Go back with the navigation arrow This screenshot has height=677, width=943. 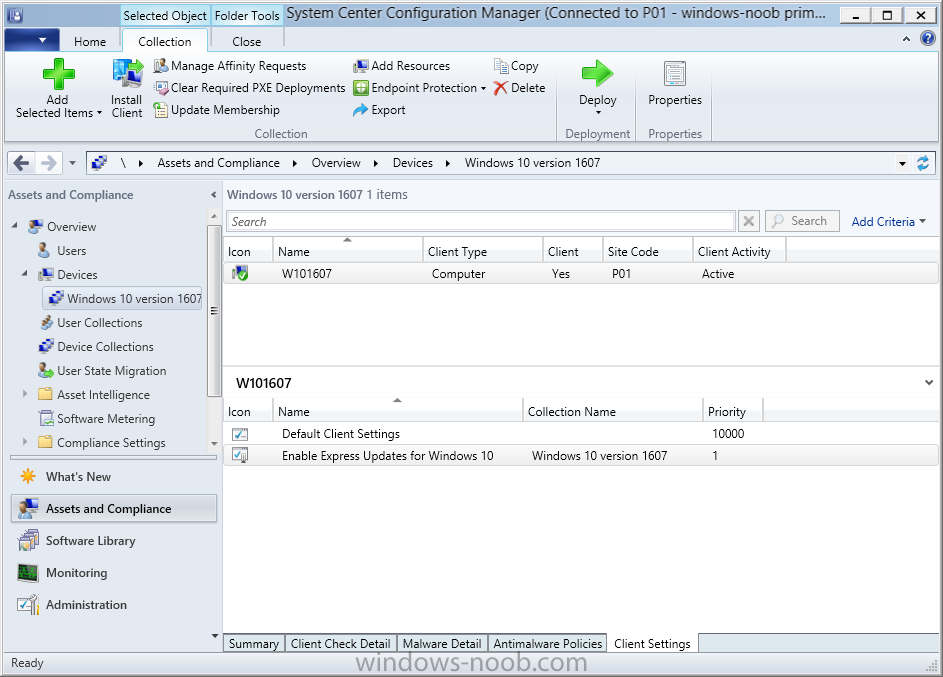click(21, 163)
